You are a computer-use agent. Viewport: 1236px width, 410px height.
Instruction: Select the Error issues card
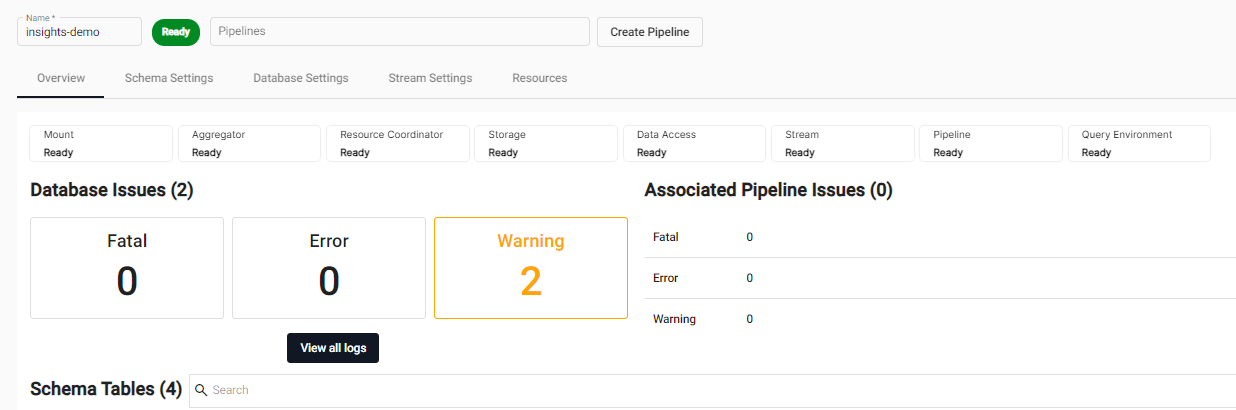coord(329,268)
